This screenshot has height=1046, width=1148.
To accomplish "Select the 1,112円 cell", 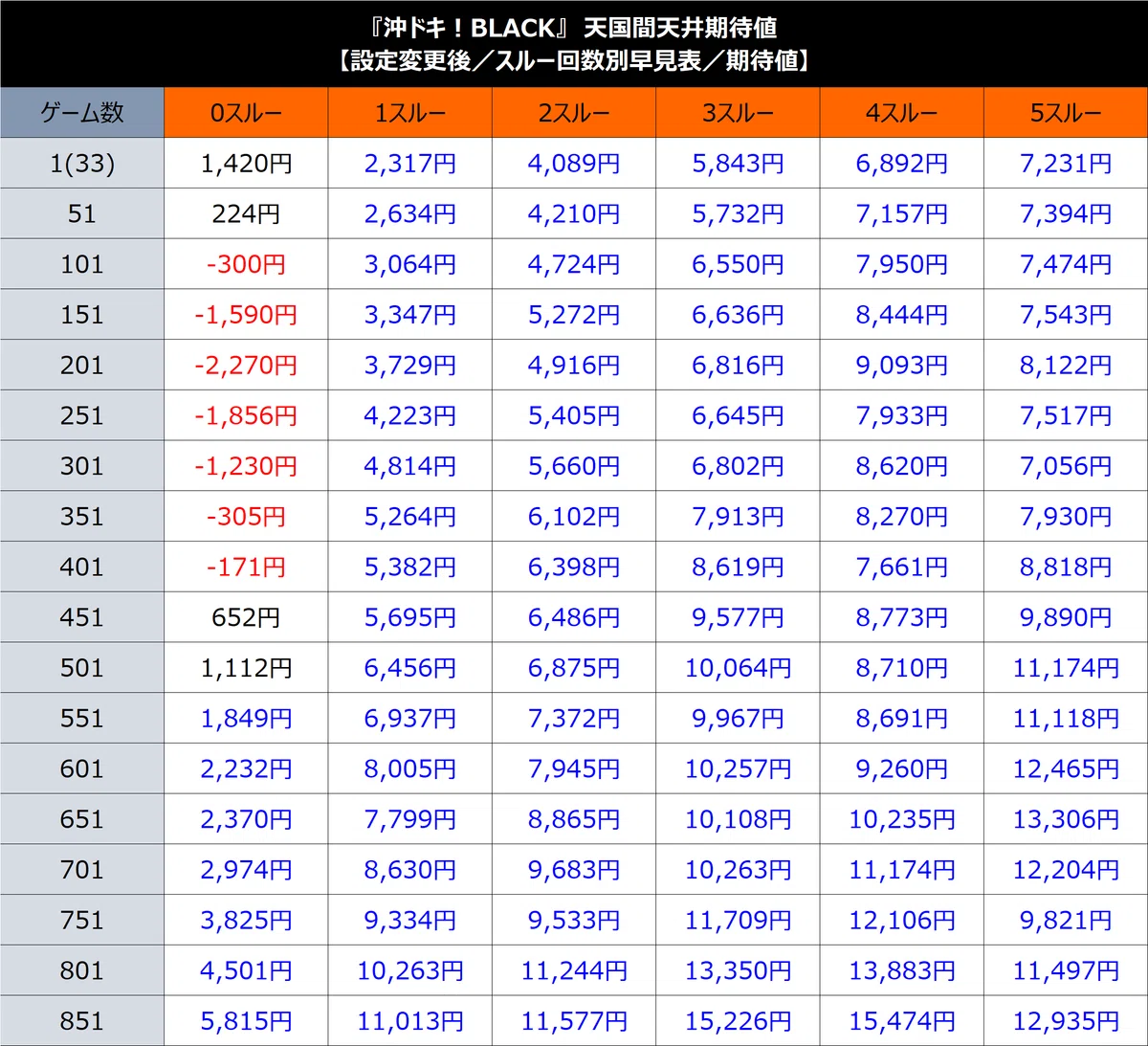I will [246, 668].
